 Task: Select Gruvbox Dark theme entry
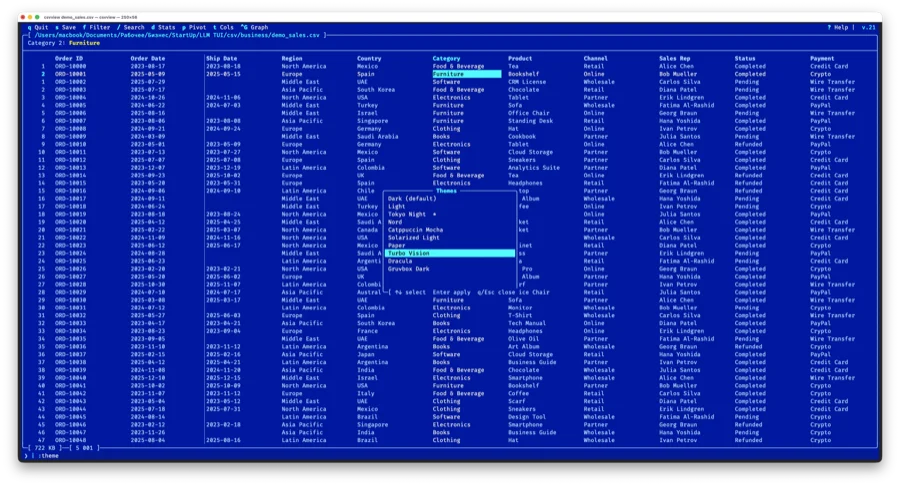point(408,269)
